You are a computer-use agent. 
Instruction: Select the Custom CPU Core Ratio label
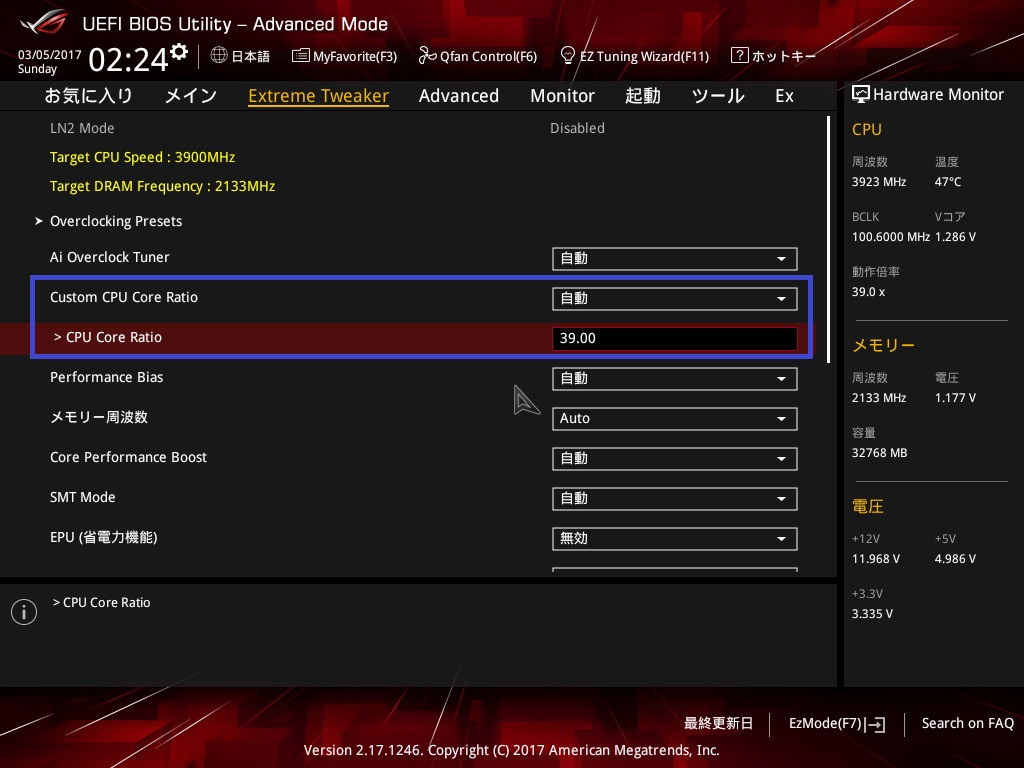point(124,297)
